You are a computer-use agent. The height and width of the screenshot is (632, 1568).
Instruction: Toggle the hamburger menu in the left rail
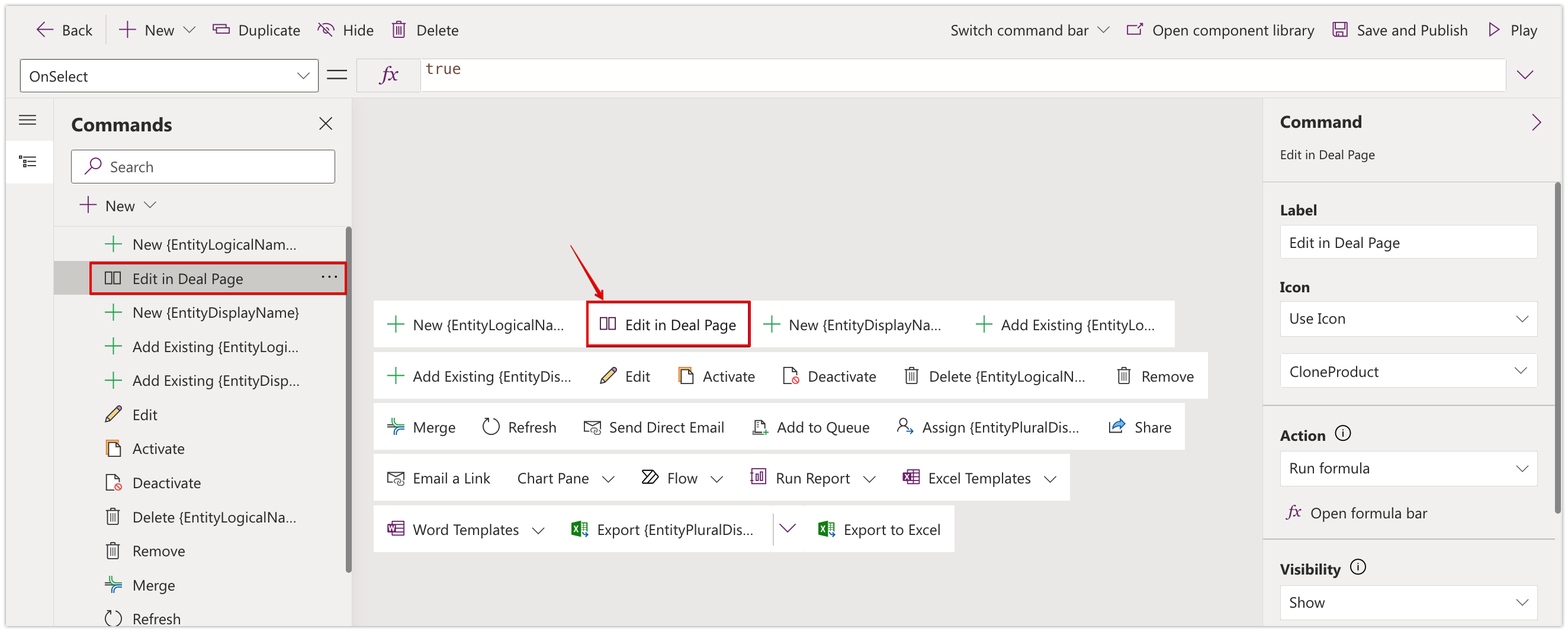[27, 120]
